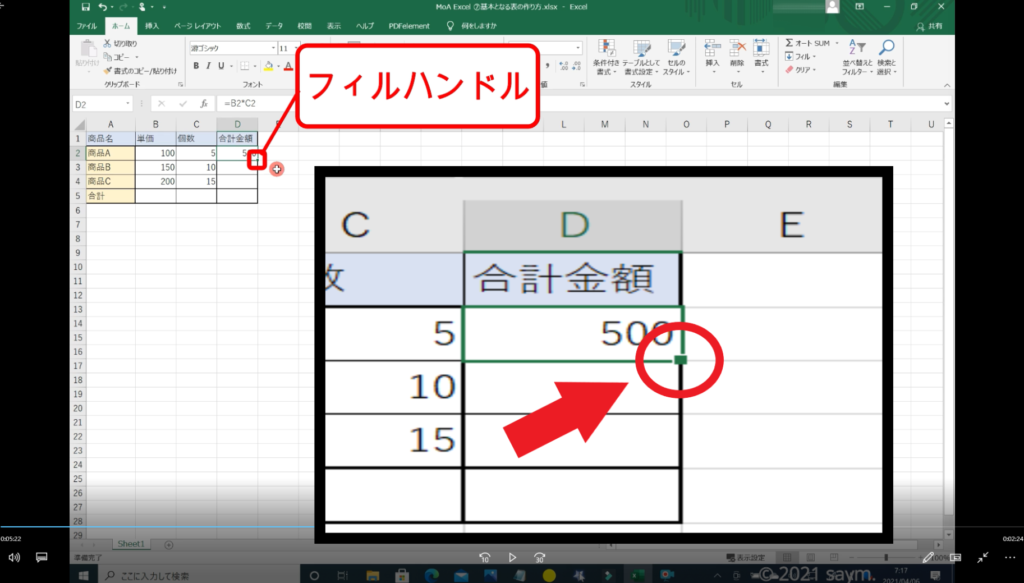Toggle the video player volume speaker
The height and width of the screenshot is (583, 1024).
(x=15, y=557)
